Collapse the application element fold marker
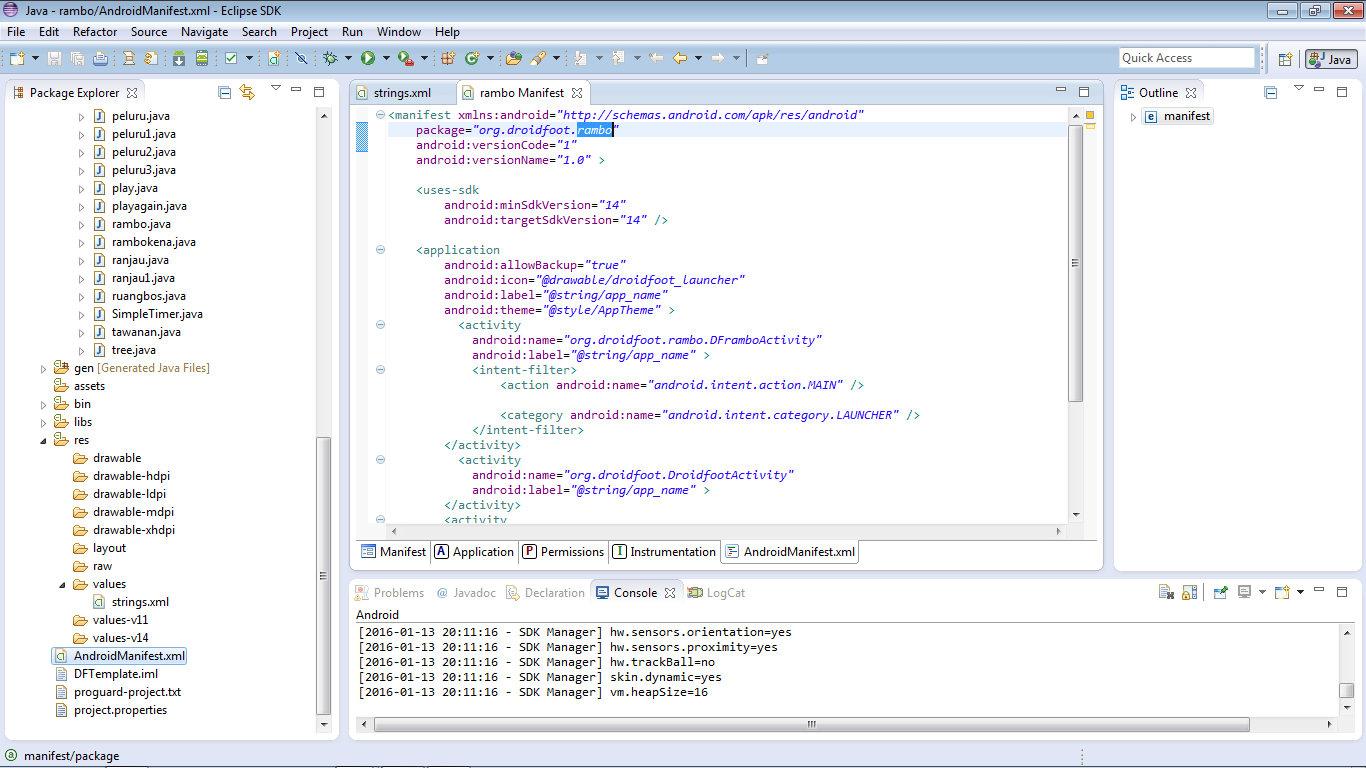 pyautogui.click(x=380, y=250)
